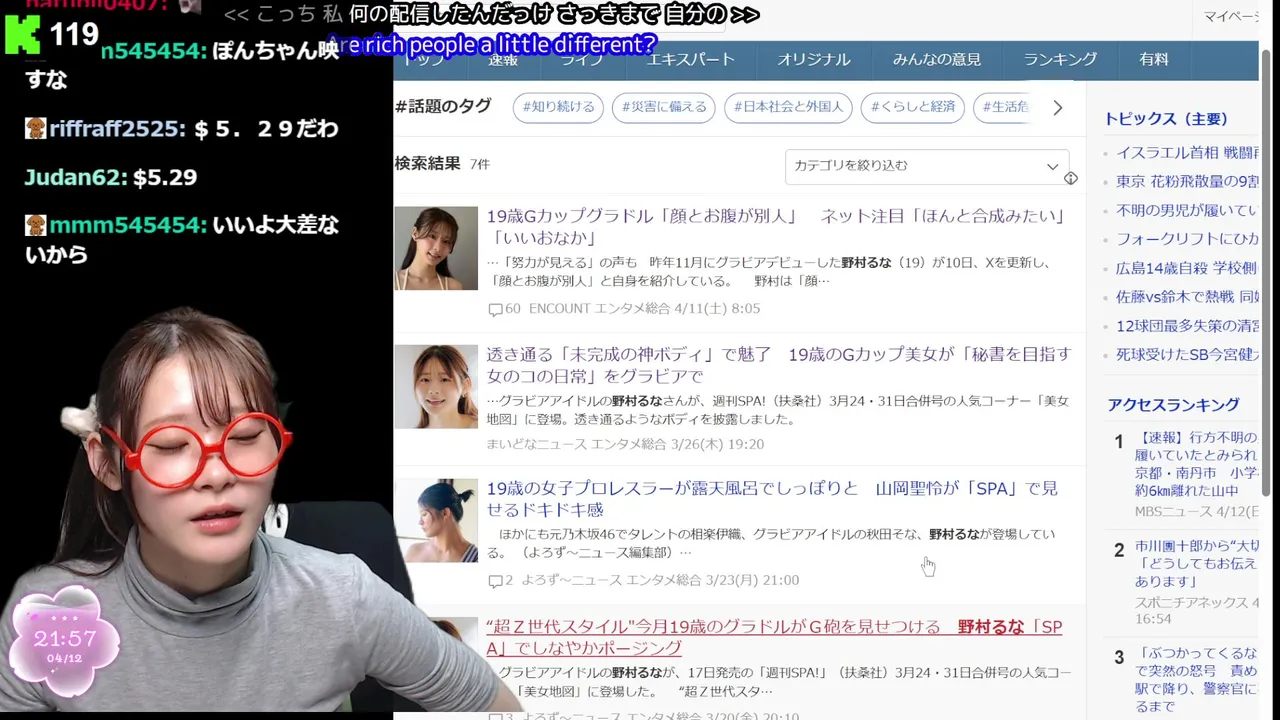Click the 検索結果 7件 results count
This screenshot has width=1280, height=720.
[442, 164]
